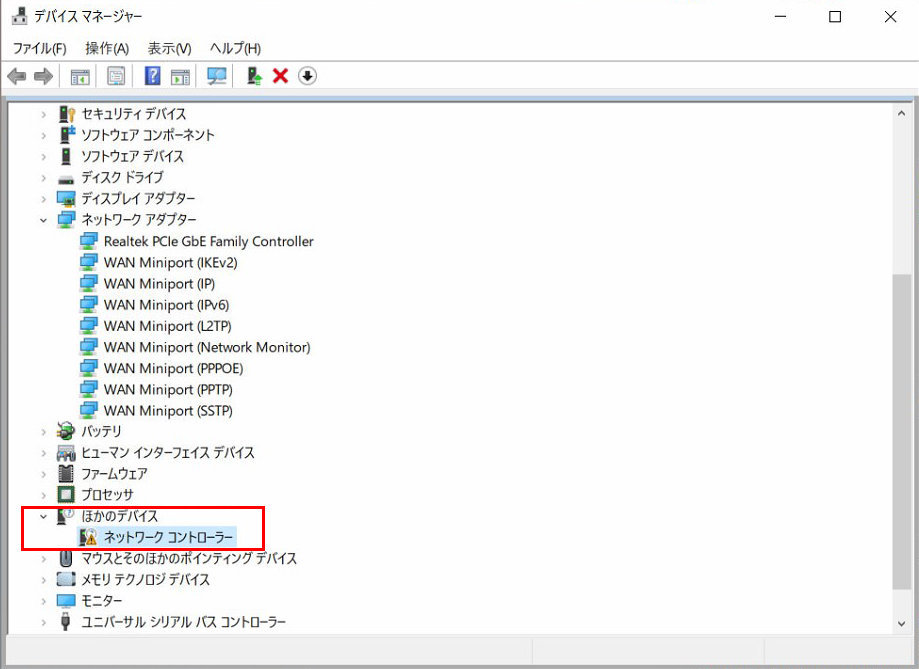This screenshot has width=919, height=669.
Task: Click the red X Uninstall device icon
Action: coord(281,76)
